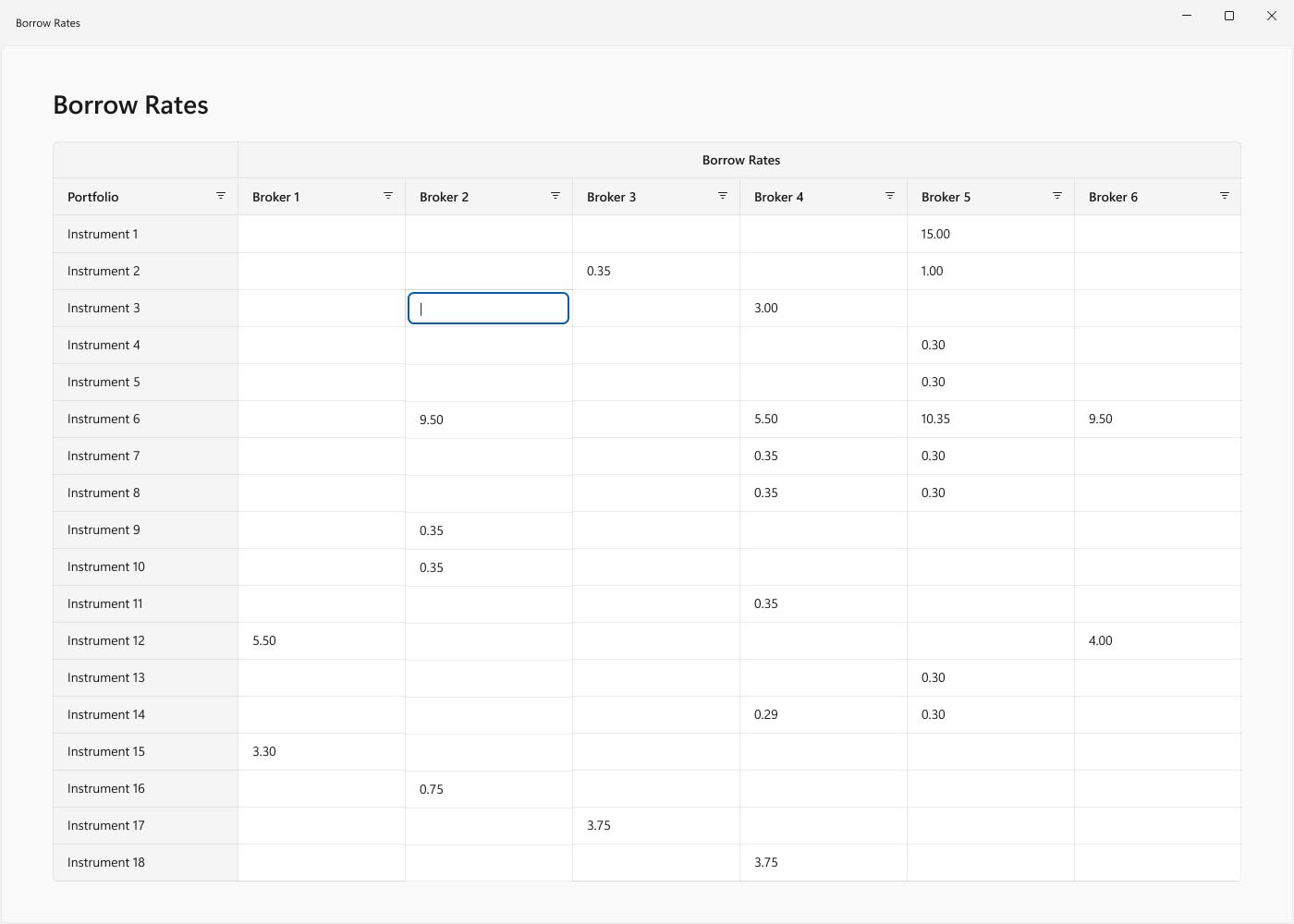1294x924 pixels.
Task: Click the Portfolio column header
Action: tap(92, 196)
